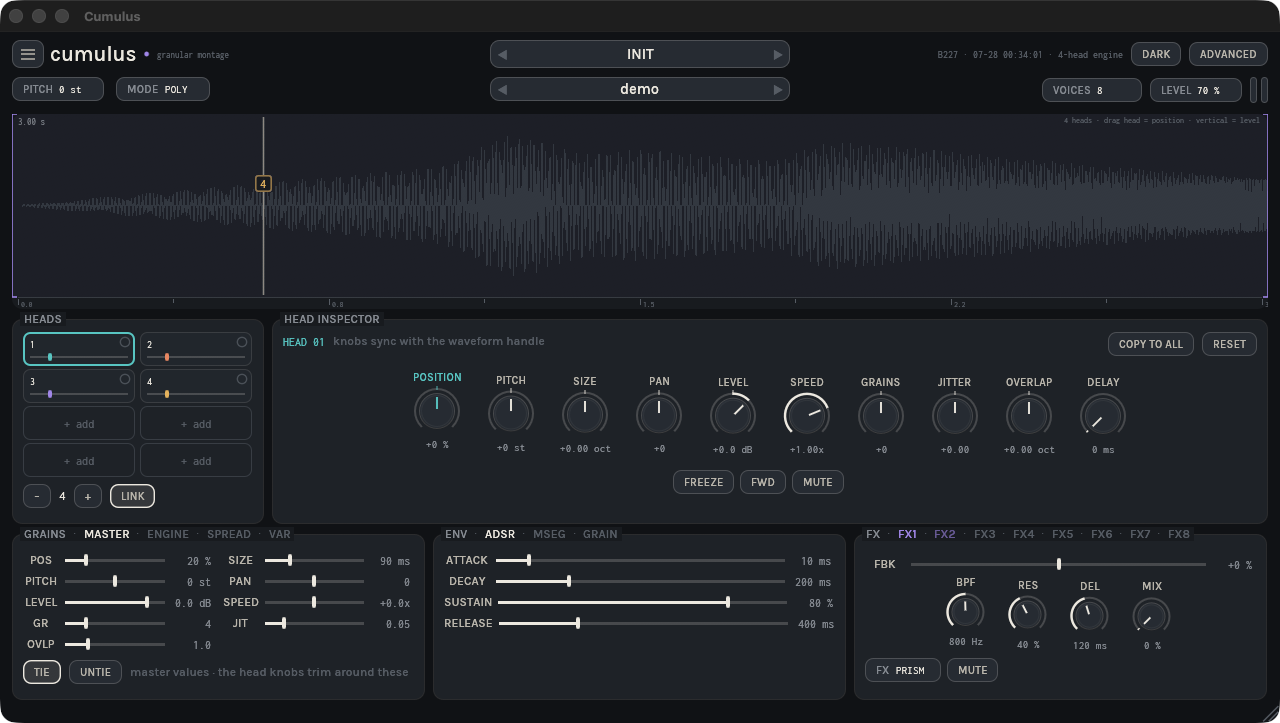This screenshot has width=1280, height=723.
Task: Switch to the GRAIN envelope tab
Action: [x=600, y=534]
